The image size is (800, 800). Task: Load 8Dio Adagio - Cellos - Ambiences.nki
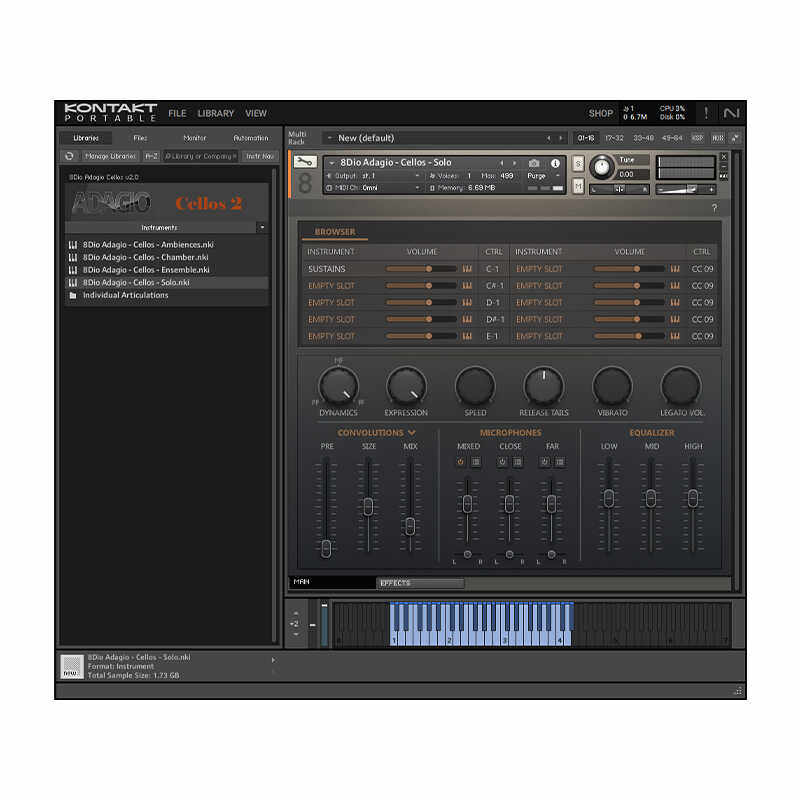[x=148, y=245]
